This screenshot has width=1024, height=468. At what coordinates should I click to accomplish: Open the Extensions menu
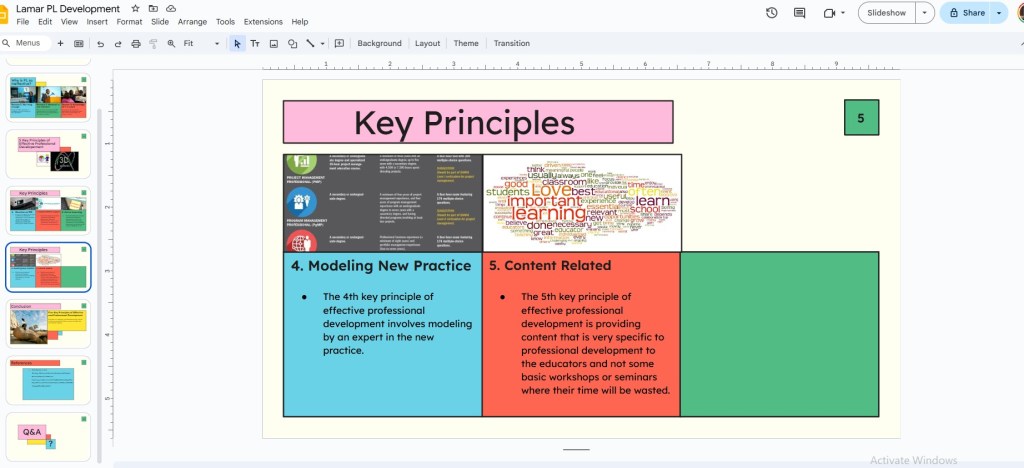pyautogui.click(x=263, y=21)
